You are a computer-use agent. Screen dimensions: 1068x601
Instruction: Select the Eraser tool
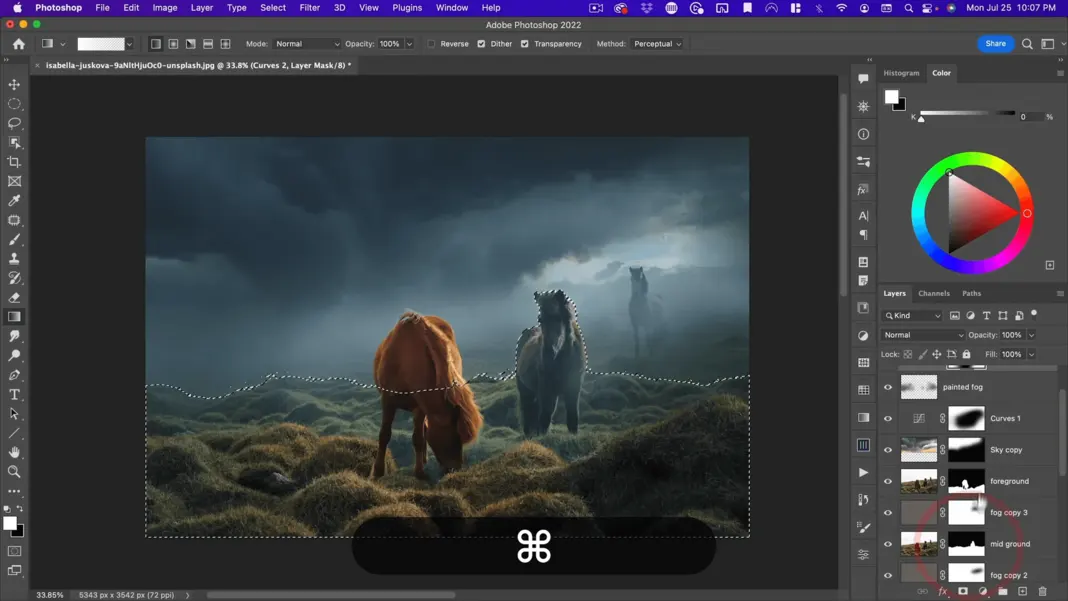14,298
